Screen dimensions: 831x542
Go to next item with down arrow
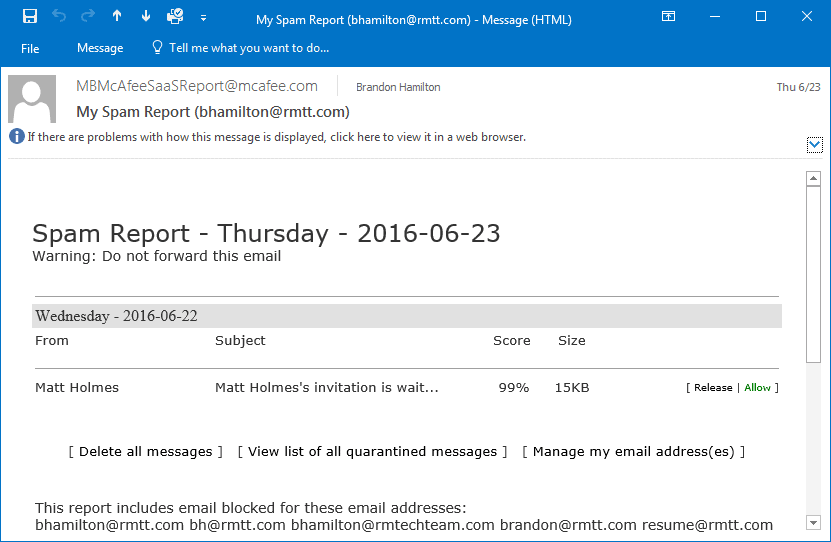tap(146, 16)
